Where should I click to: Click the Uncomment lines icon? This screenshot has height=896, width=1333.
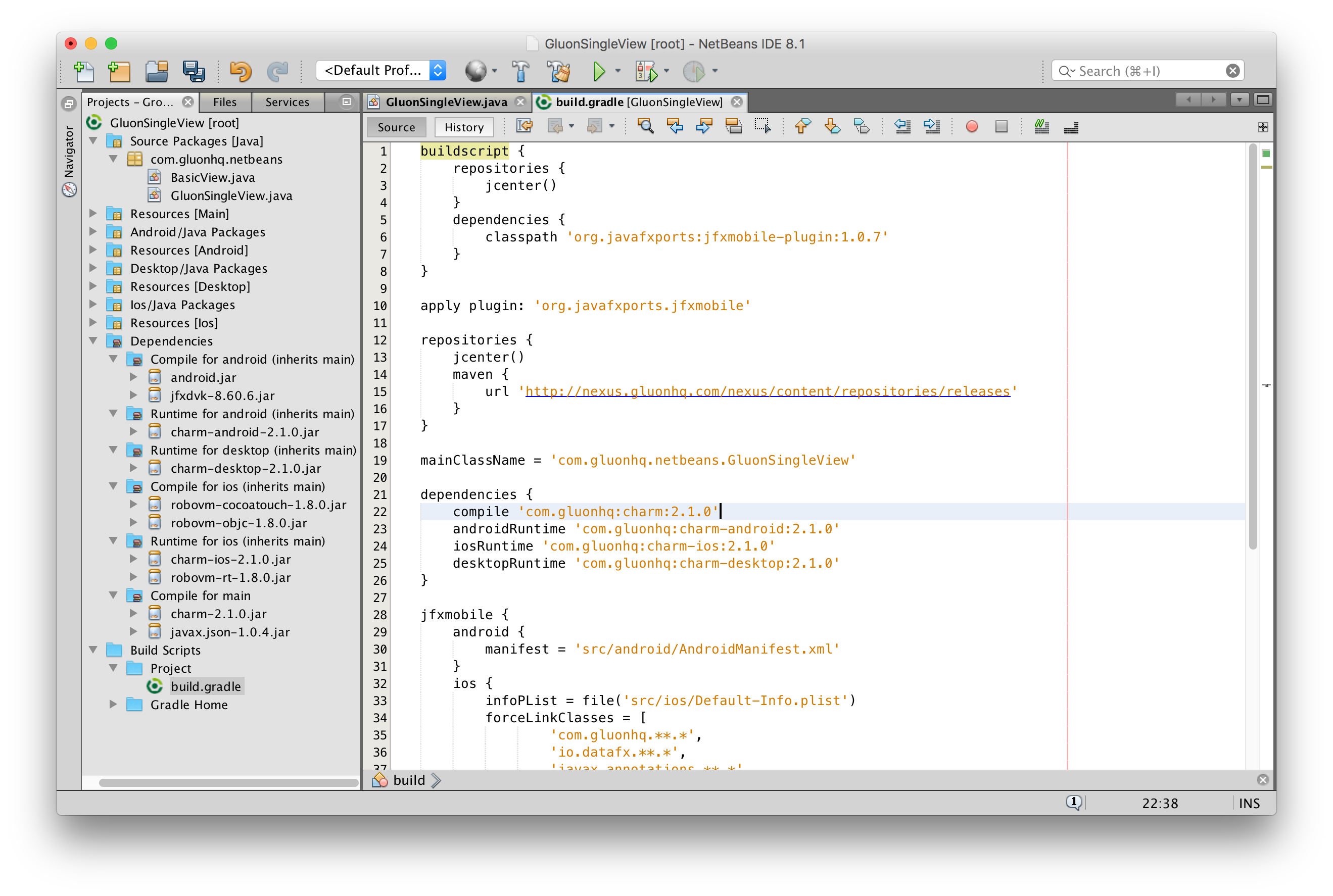tap(1071, 126)
